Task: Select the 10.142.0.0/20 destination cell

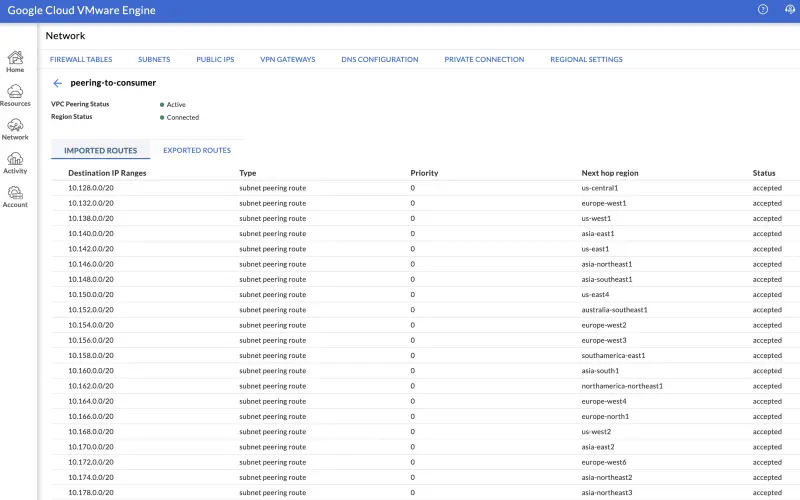Action: tap(91, 249)
